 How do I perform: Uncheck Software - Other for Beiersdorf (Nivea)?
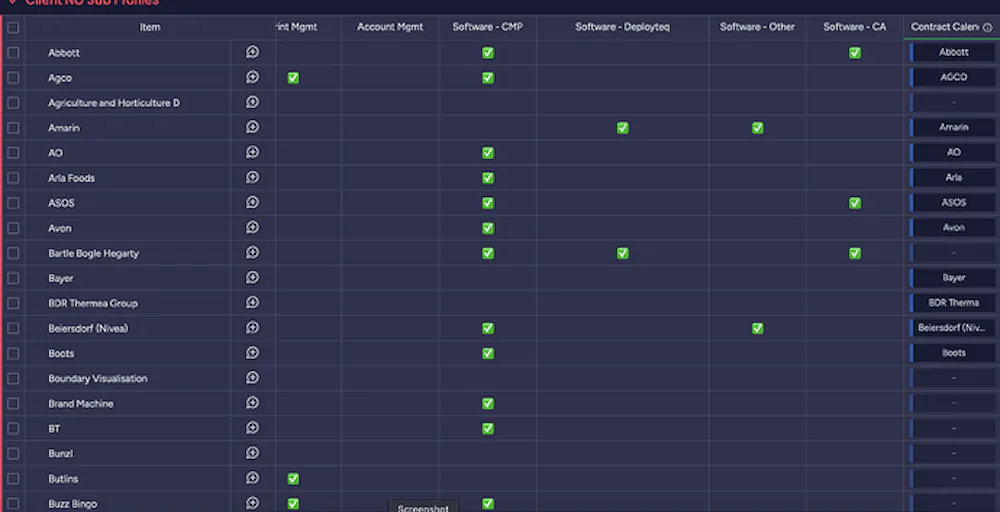click(757, 328)
